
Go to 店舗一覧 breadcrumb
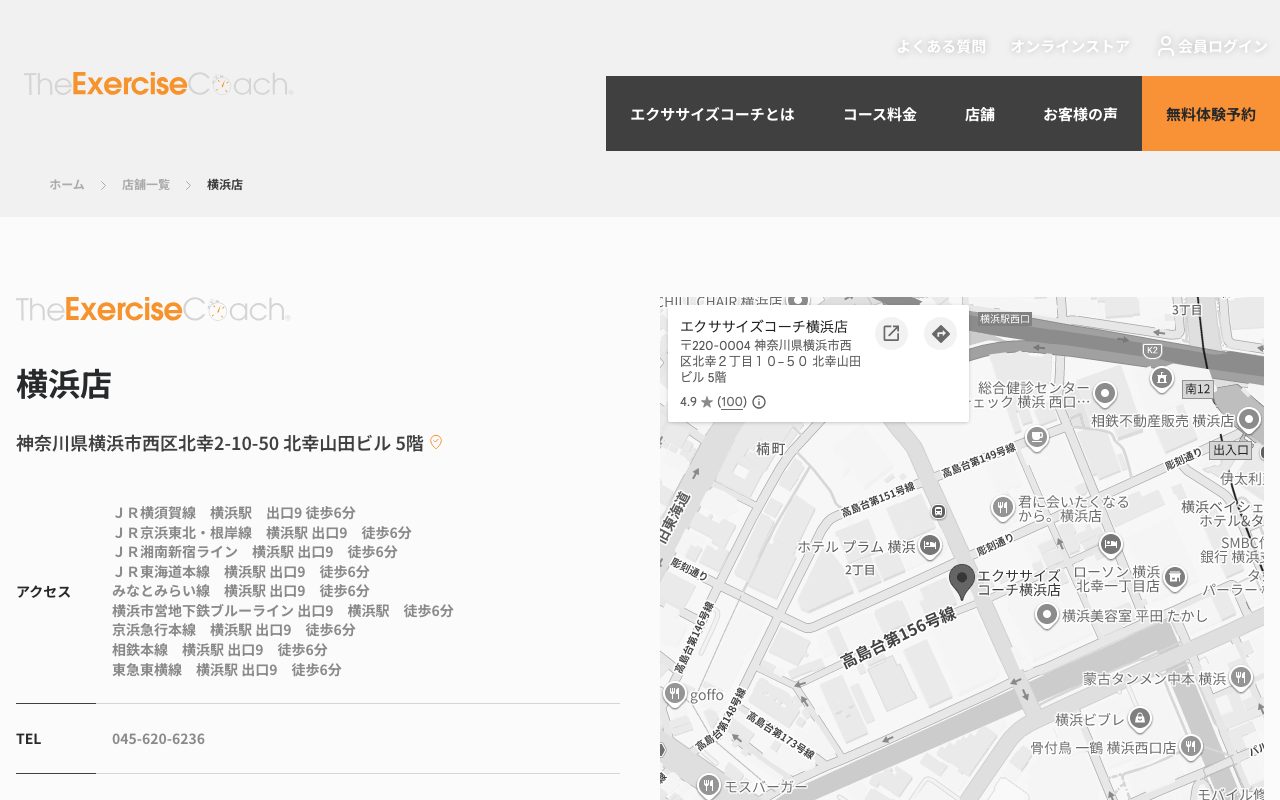(x=146, y=185)
